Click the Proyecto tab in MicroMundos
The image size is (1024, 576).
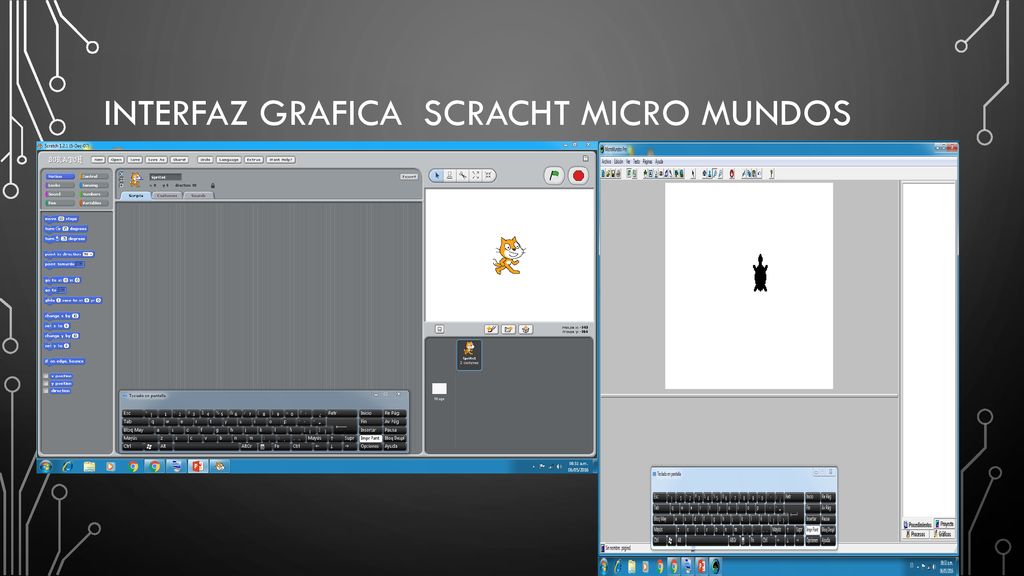pos(945,524)
